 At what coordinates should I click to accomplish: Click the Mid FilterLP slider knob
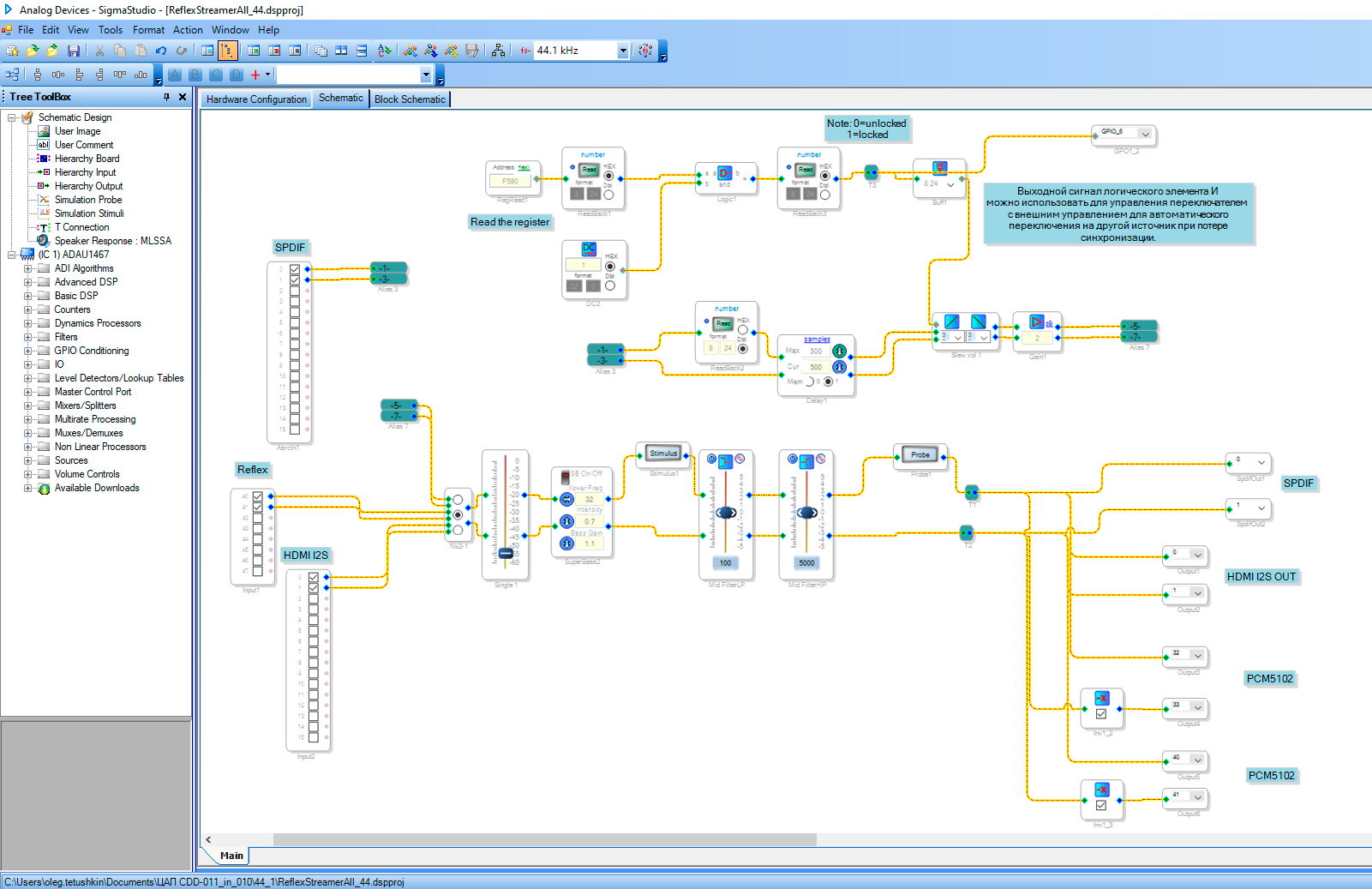pyautogui.click(x=726, y=513)
